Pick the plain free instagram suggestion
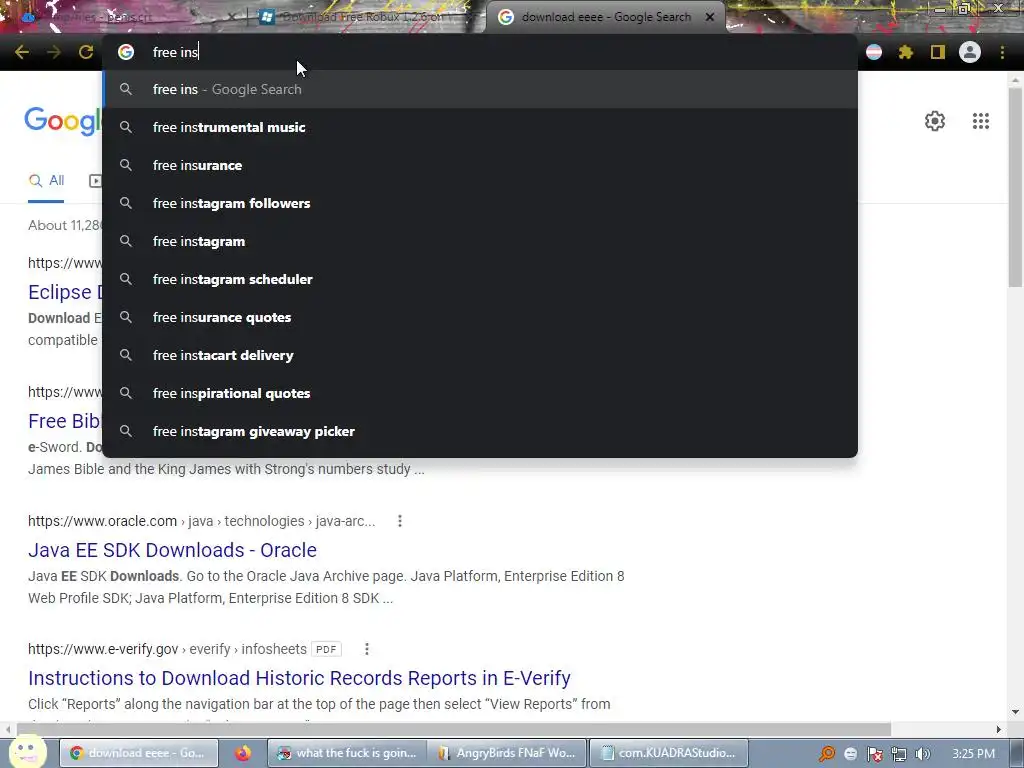 point(480,241)
